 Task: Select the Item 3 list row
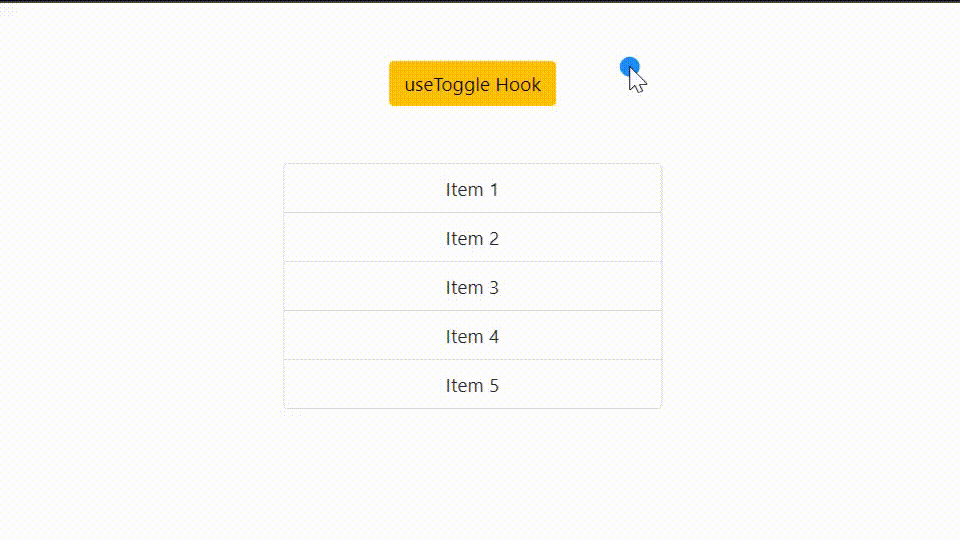click(472, 287)
